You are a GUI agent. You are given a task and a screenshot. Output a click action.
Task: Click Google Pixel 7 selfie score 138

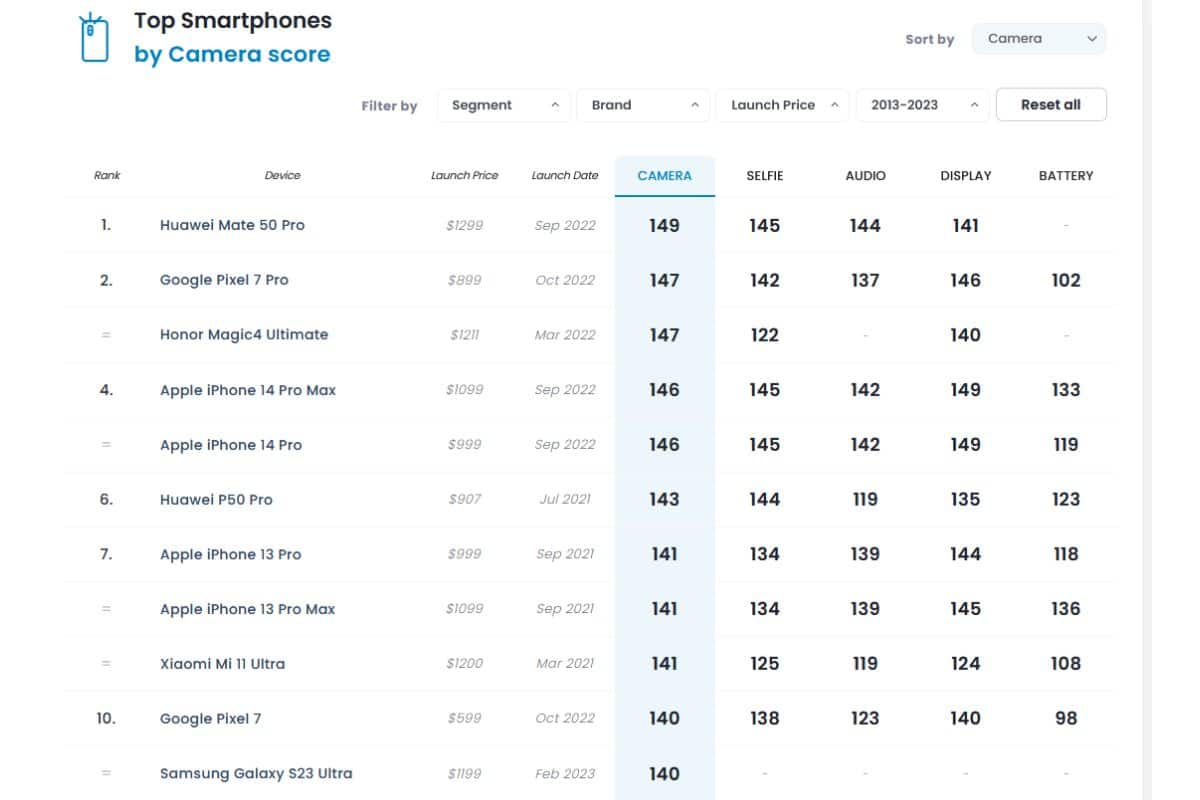point(765,719)
